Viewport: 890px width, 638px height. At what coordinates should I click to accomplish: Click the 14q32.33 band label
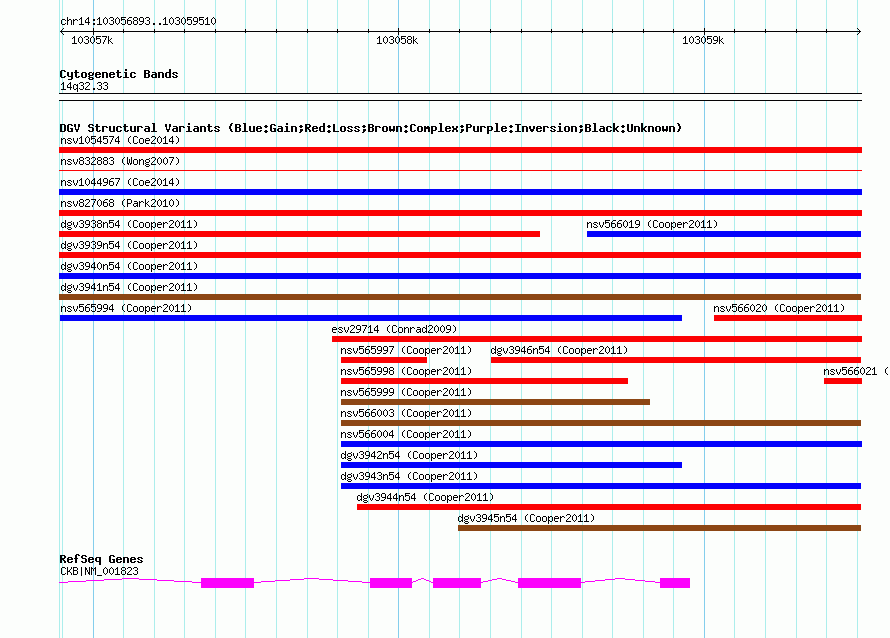(84, 86)
